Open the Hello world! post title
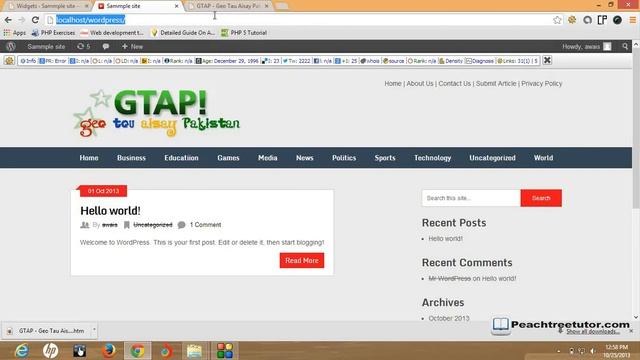 [x=110, y=211]
